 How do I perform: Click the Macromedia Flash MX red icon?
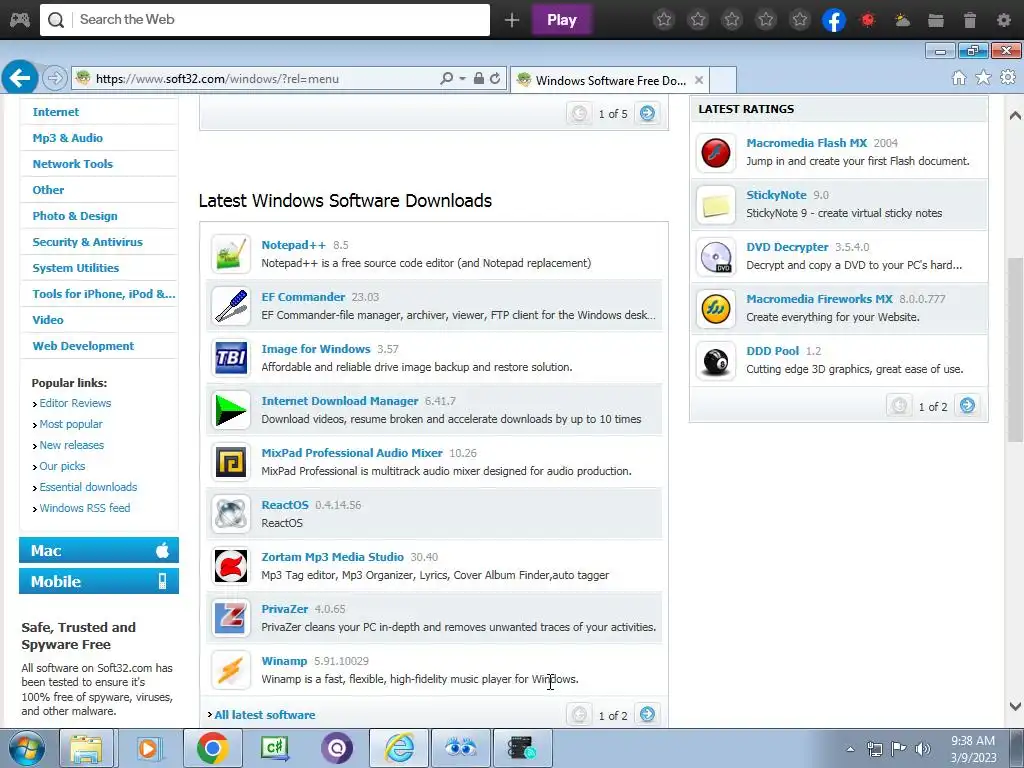[716, 152]
